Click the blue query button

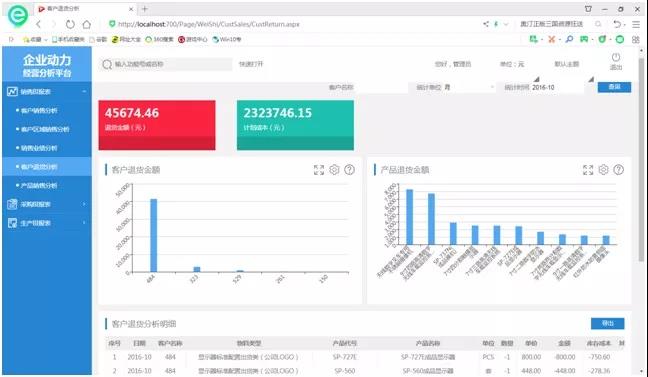click(x=614, y=87)
